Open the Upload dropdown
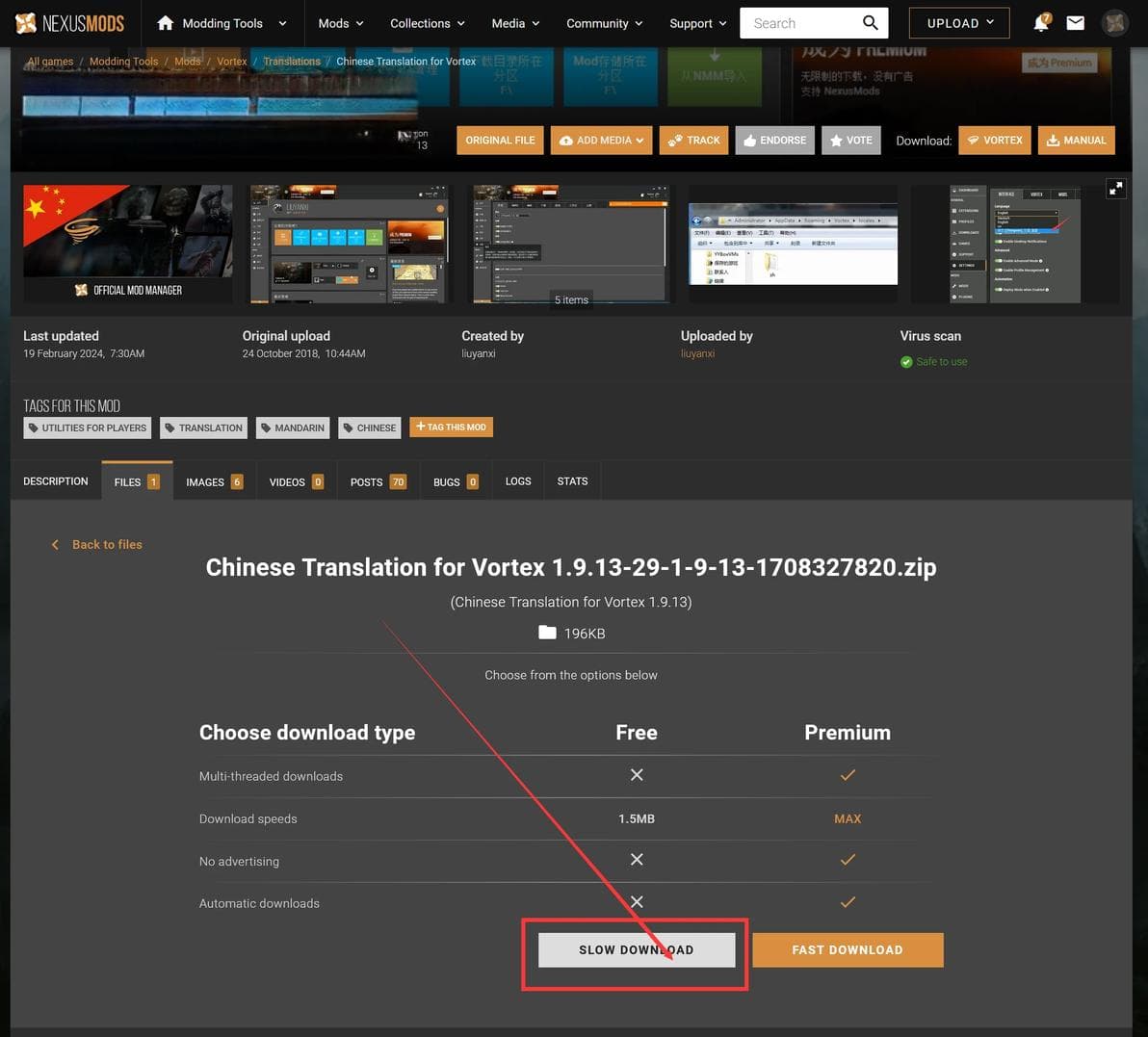The width and height of the screenshot is (1148, 1037). click(x=959, y=23)
